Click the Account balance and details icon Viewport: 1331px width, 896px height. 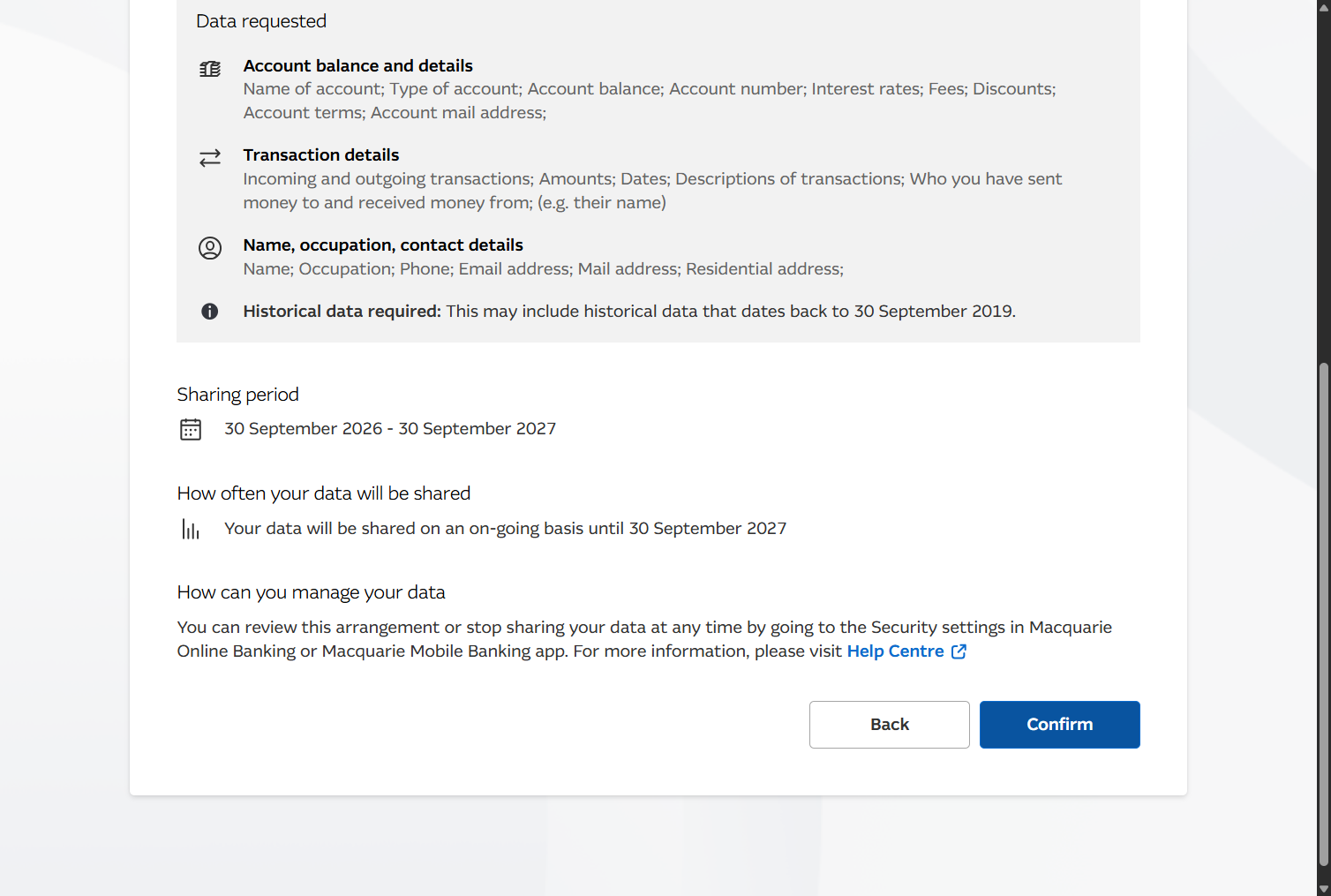[210, 69]
